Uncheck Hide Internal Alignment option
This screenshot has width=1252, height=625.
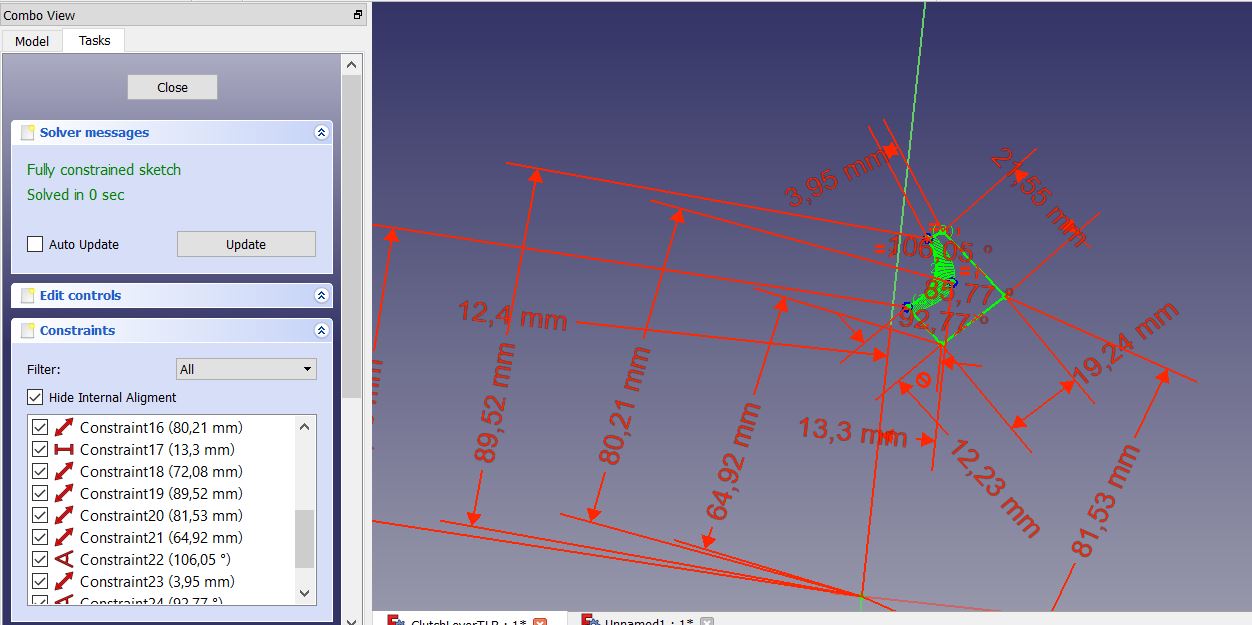(x=35, y=397)
